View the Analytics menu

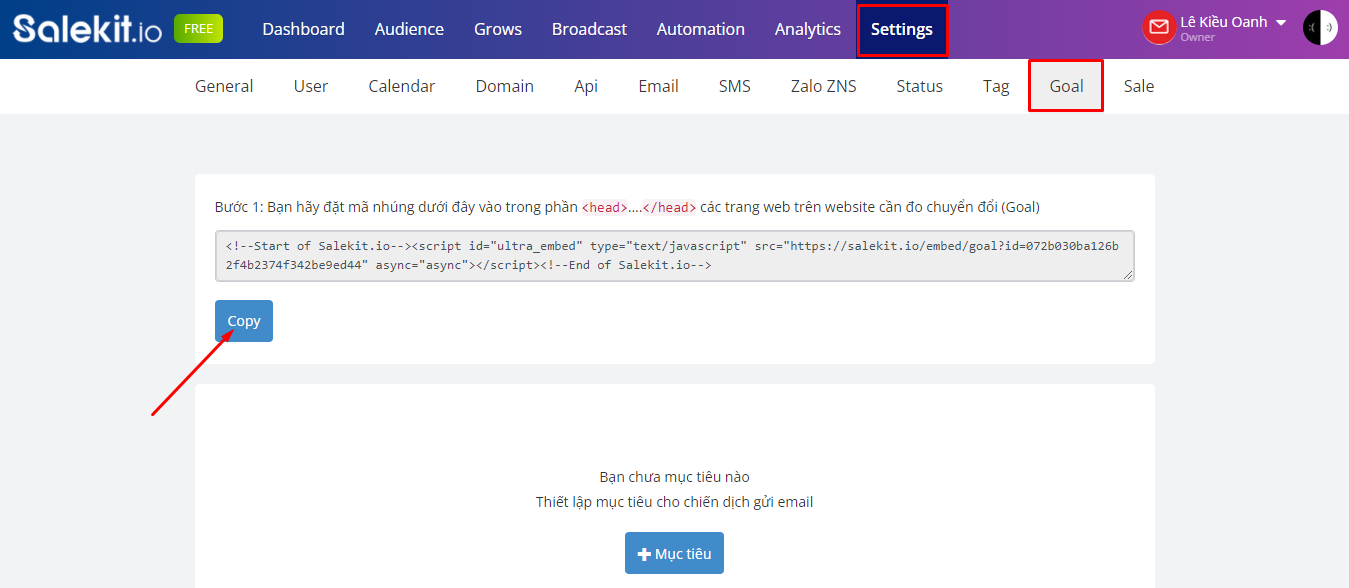[x=808, y=29]
